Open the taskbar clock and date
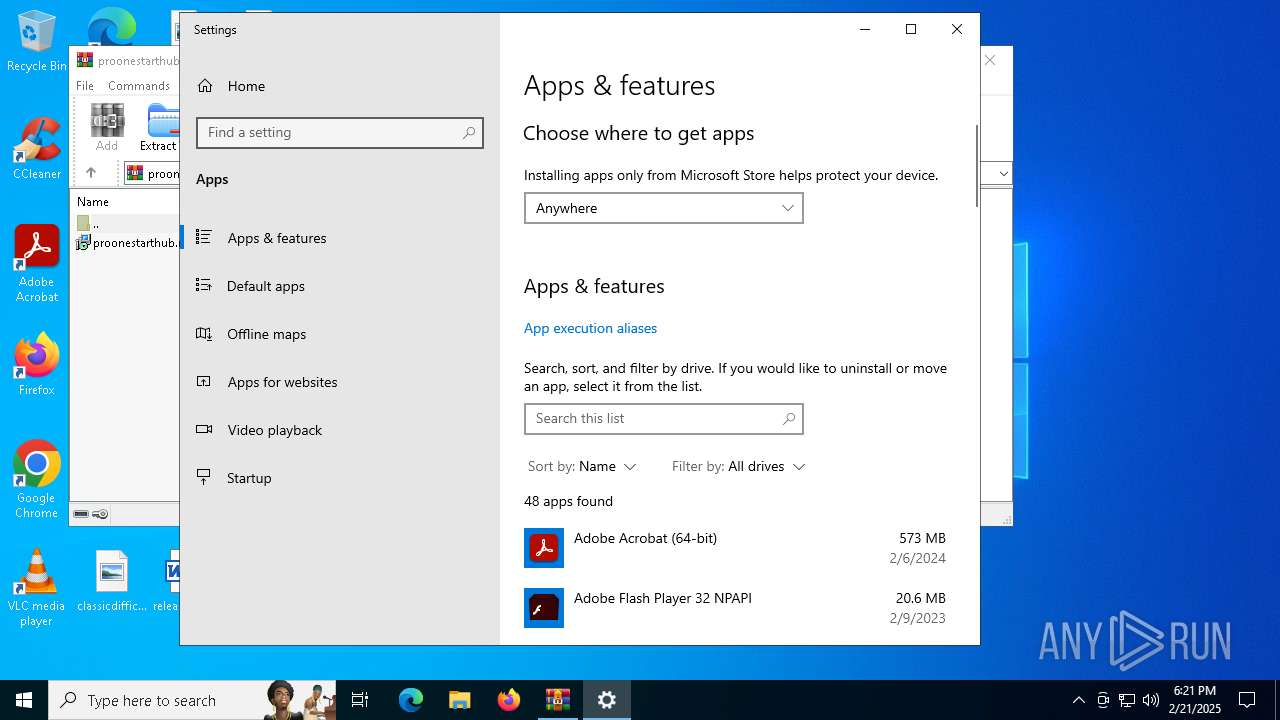This screenshot has width=1280, height=720. (1195, 700)
